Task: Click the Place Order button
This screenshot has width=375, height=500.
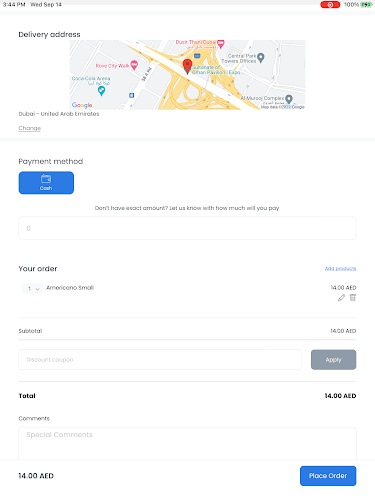Action: (x=328, y=476)
